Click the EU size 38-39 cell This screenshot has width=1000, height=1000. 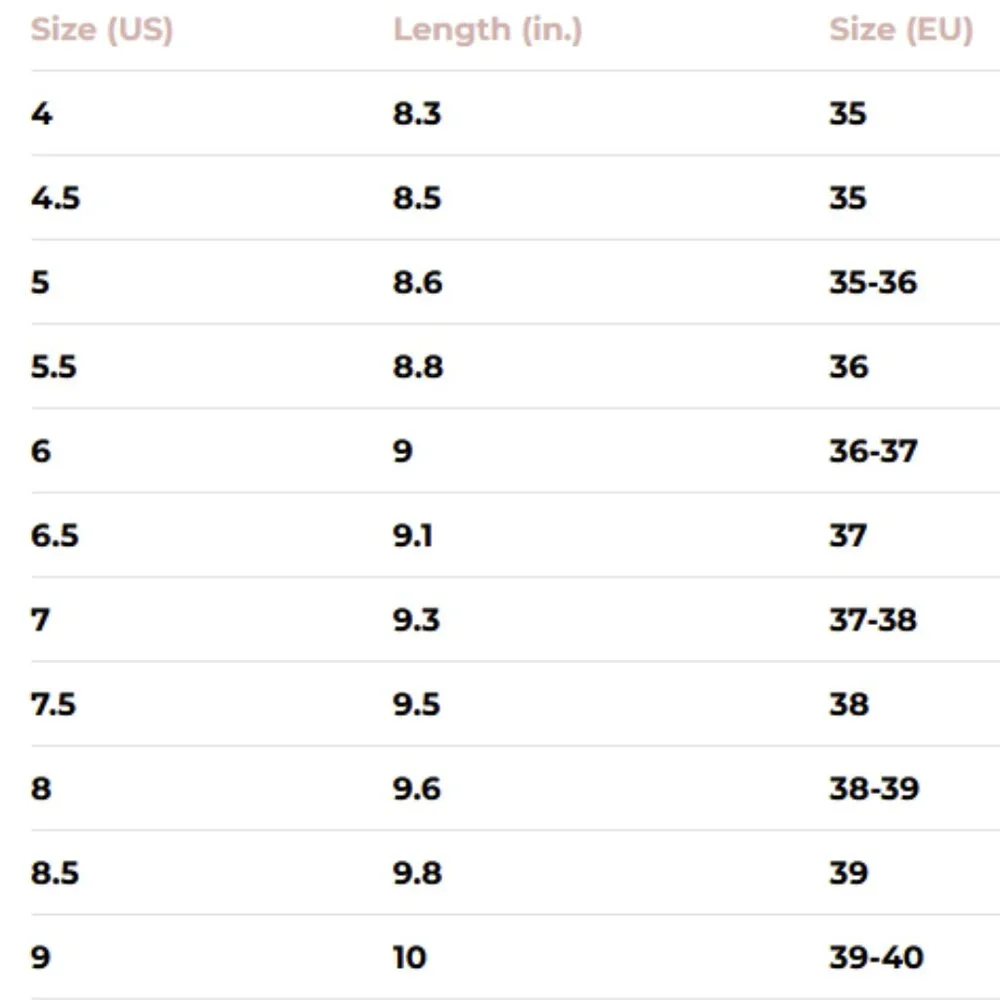pyautogui.click(x=874, y=788)
